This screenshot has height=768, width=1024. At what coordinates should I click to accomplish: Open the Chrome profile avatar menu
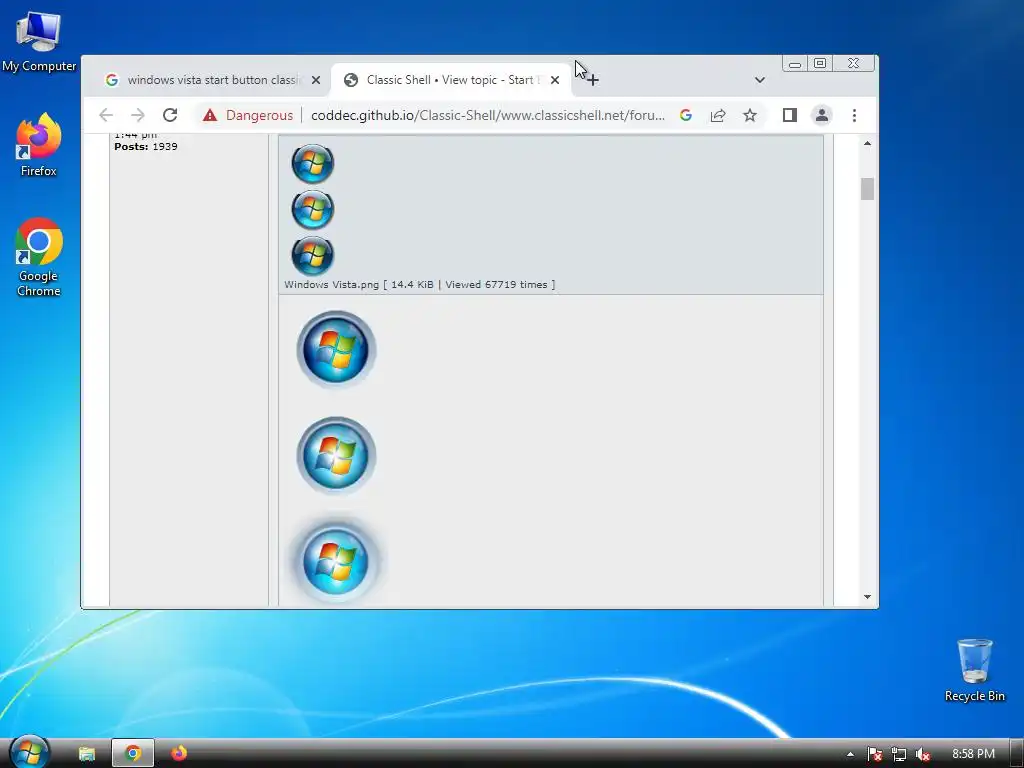click(822, 116)
